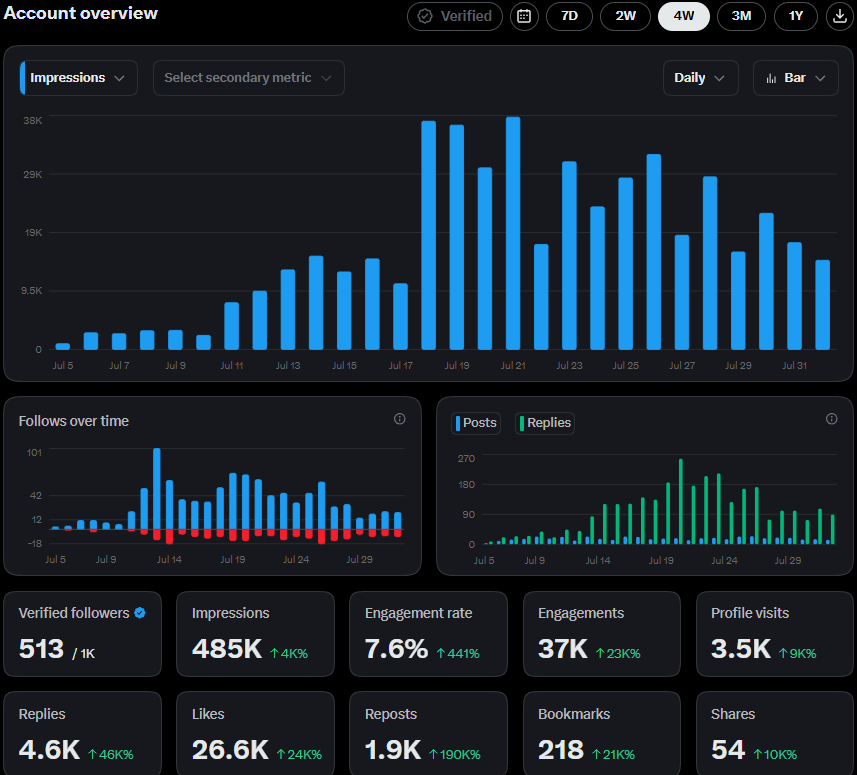
Task: Click the 9.5K y-axis label
Action: click(x=32, y=291)
